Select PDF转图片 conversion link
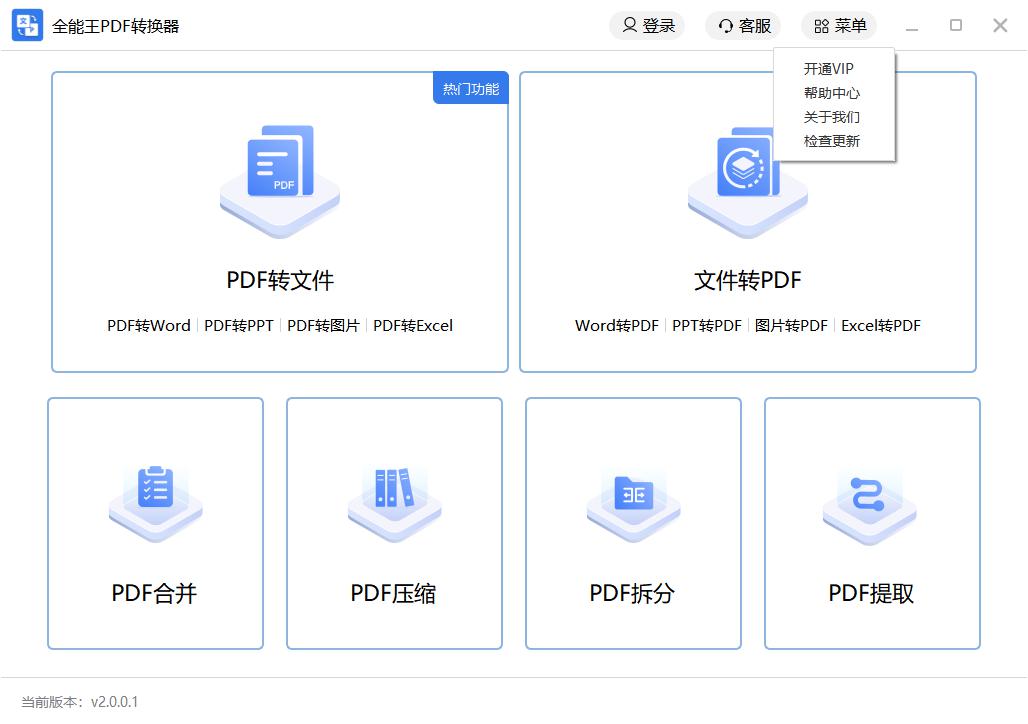 point(323,325)
